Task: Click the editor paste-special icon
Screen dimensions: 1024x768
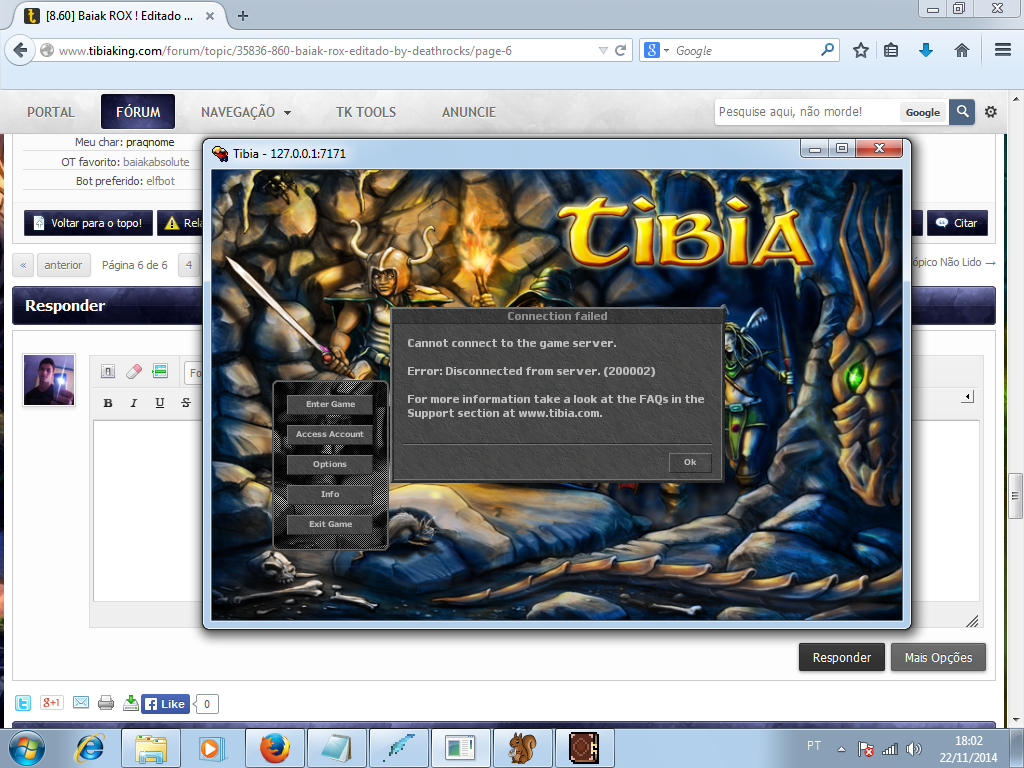Action: [159, 372]
